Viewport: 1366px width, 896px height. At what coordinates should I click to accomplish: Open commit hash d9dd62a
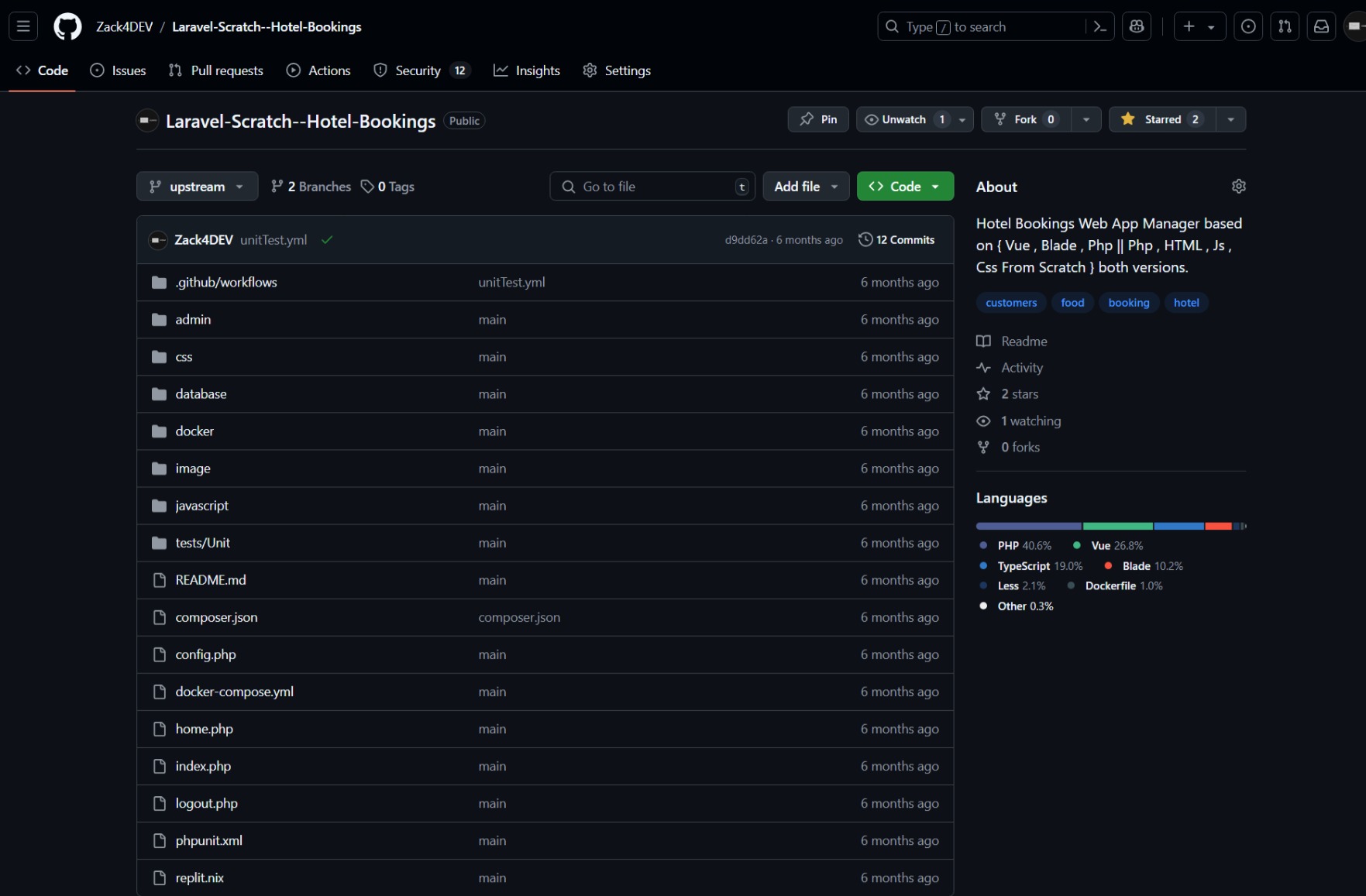[746, 240]
